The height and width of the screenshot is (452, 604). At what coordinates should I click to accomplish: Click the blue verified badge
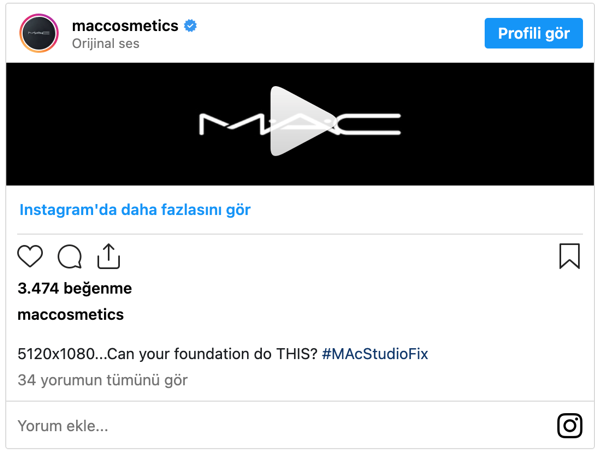[x=191, y=25]
